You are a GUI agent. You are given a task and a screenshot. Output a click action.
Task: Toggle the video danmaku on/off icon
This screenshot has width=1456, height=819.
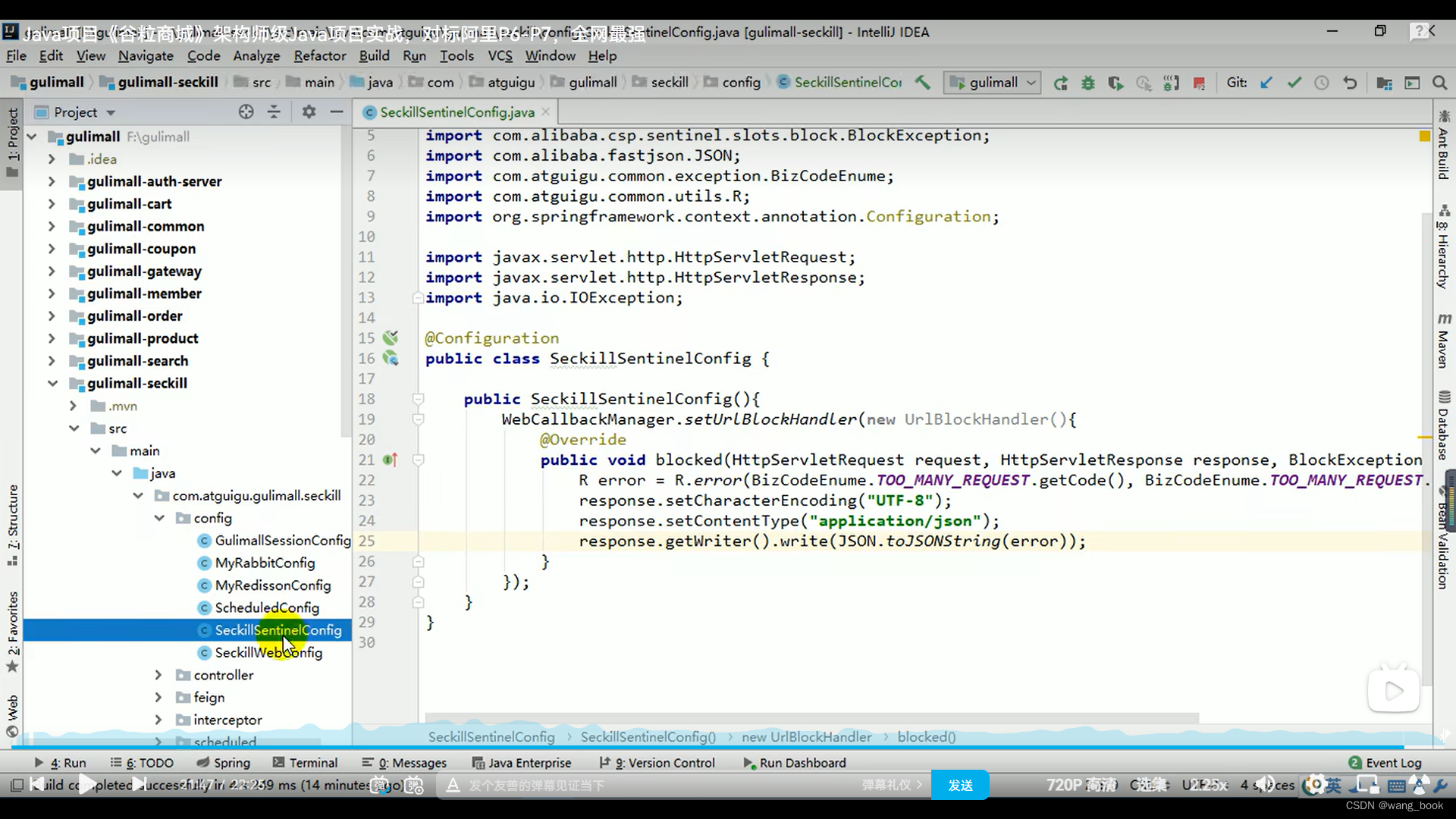(x=380, y=786)
